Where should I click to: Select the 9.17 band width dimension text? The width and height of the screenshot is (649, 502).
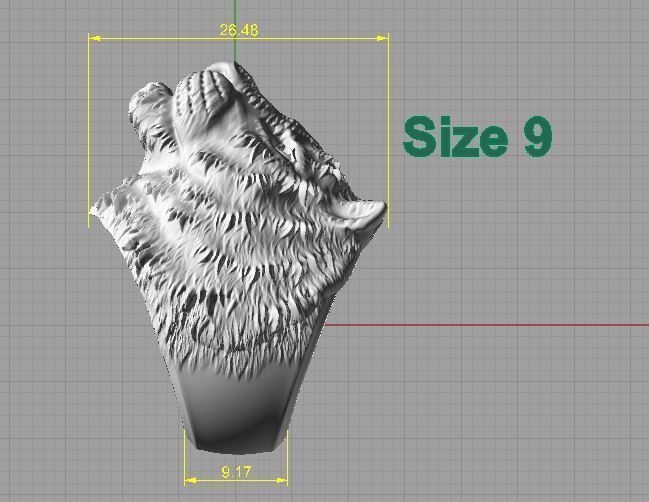click(x=236, y=472)
